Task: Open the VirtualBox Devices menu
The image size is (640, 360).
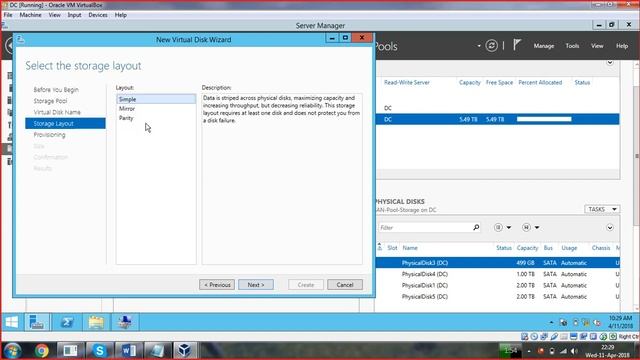Action: (x=98, y=15)
